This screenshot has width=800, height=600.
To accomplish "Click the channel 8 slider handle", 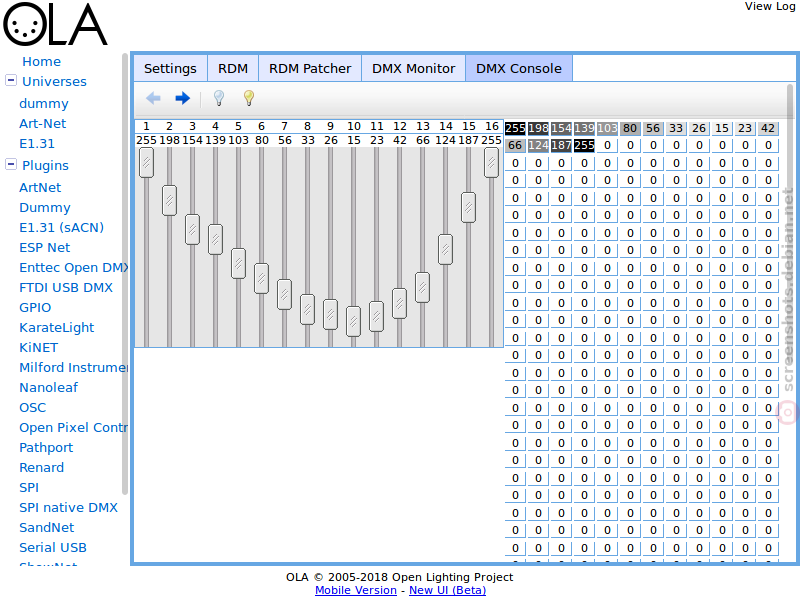I will [x=307, y=309].
